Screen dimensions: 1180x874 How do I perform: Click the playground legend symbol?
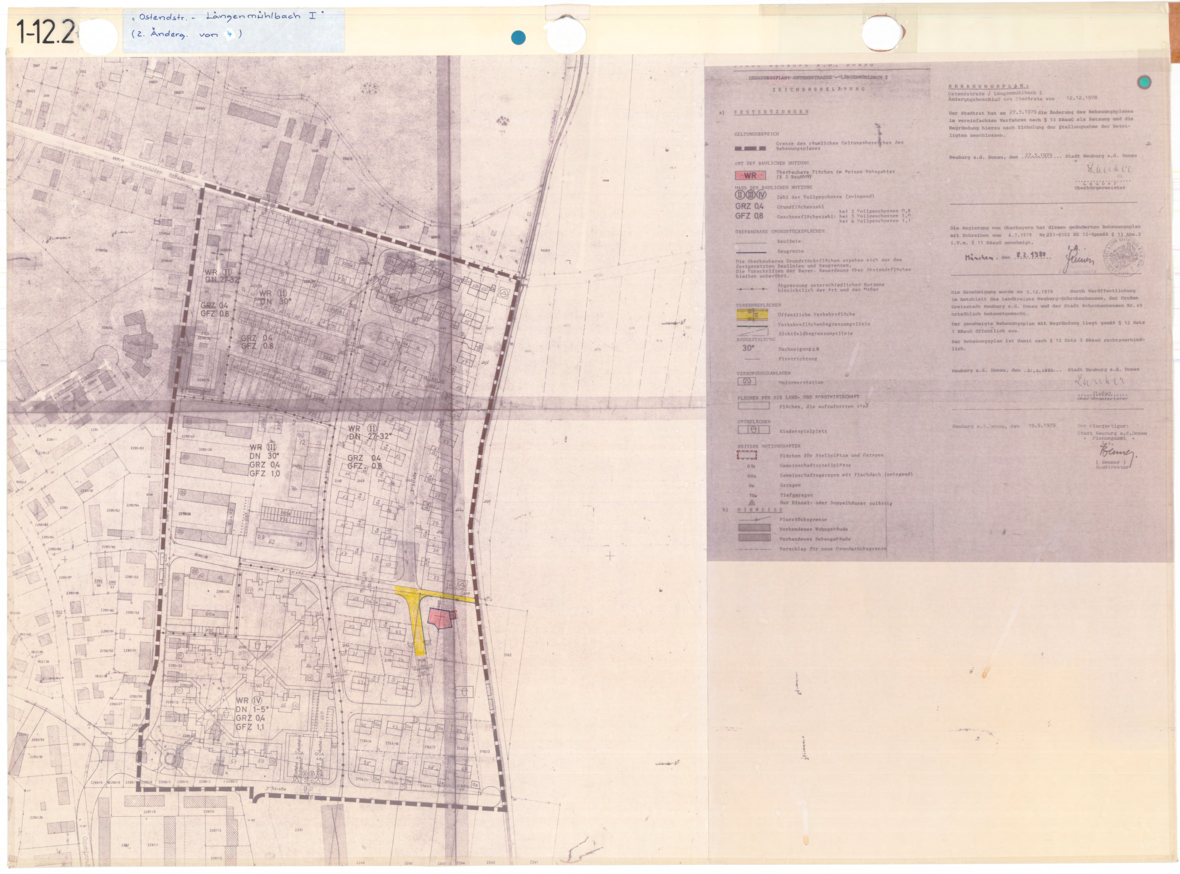click(754, 430)
